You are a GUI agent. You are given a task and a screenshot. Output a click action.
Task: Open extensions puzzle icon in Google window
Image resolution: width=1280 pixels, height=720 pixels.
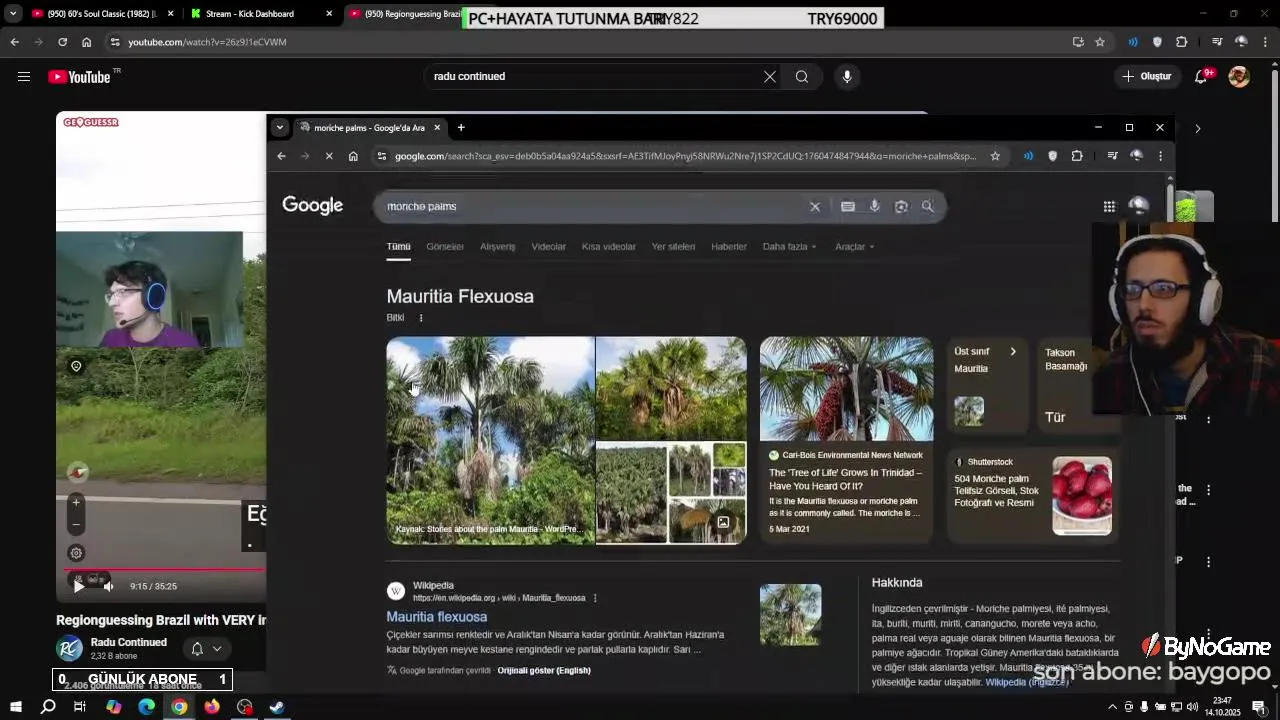point(1077,156)
